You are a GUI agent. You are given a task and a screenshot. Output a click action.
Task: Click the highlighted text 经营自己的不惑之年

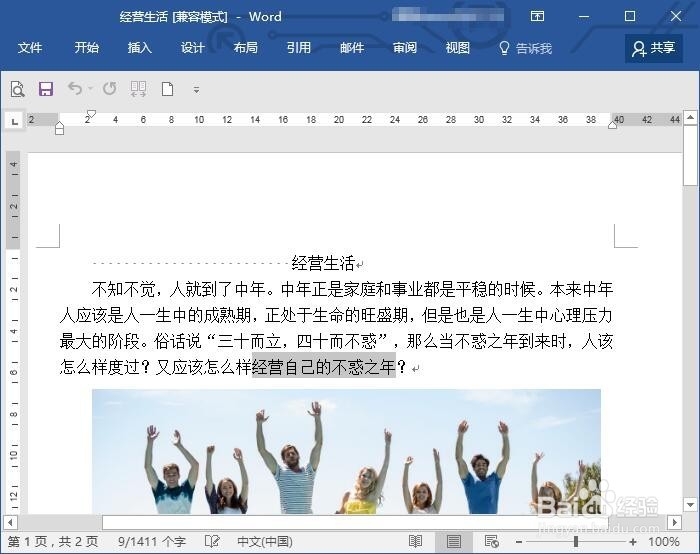[324, 367]
